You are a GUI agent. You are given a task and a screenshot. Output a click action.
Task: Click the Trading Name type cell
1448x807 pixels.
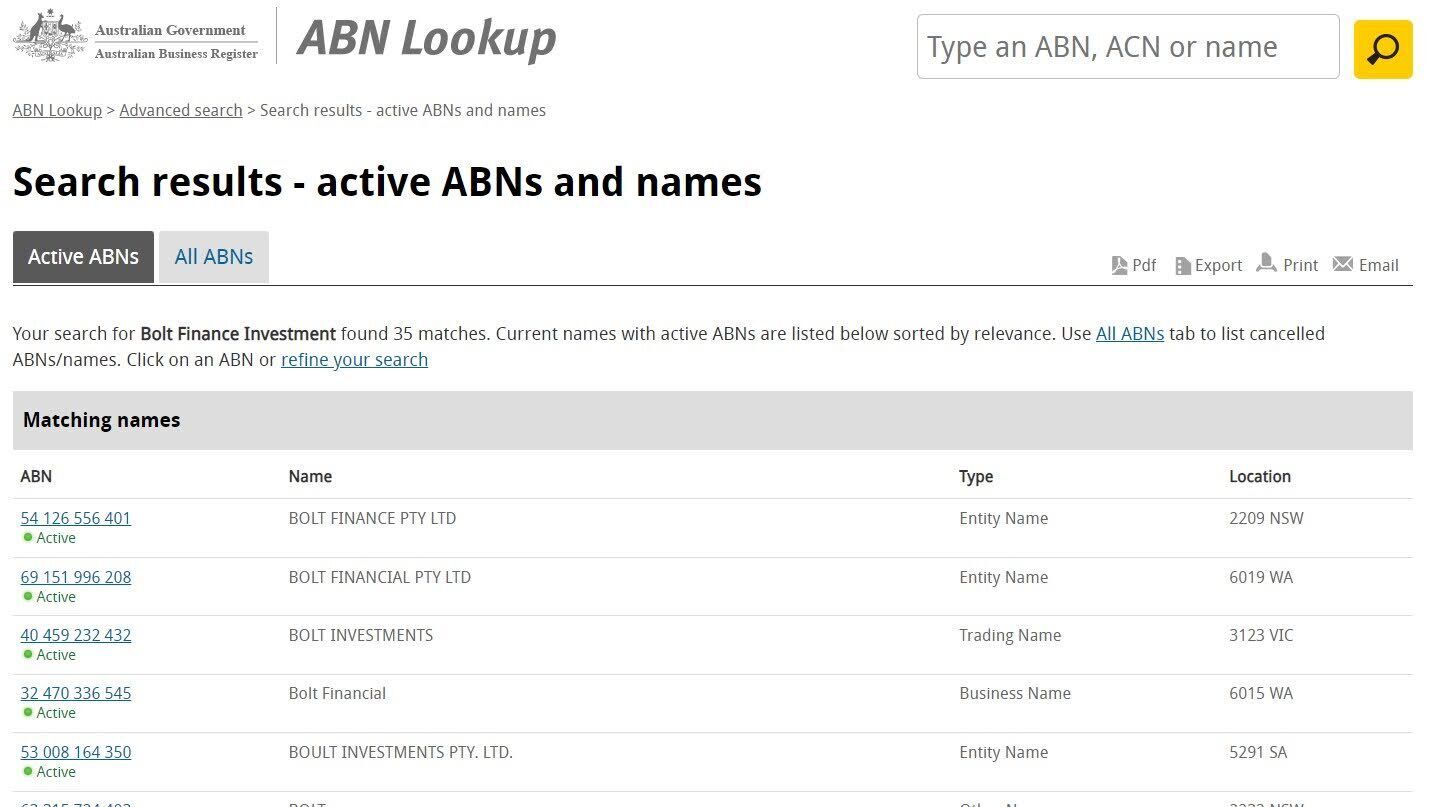[1010, 635]
